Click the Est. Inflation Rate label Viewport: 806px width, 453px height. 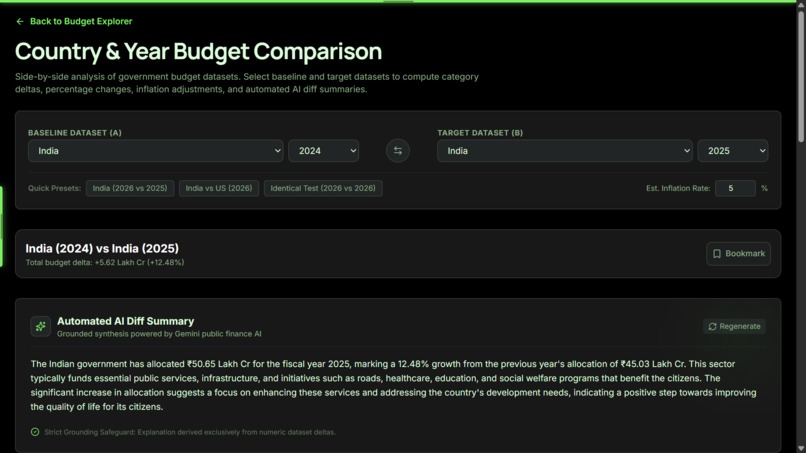tap(678, 188)
